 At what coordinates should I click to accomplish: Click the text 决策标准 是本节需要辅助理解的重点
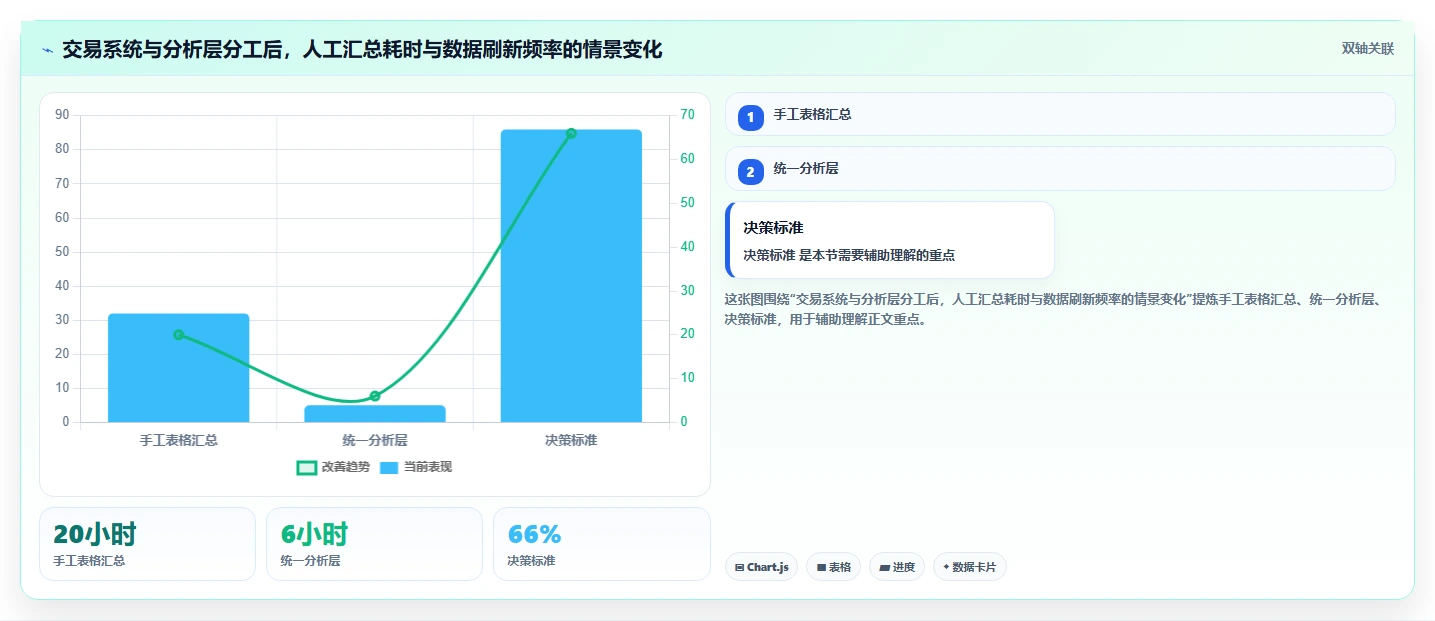click(849, 255)
